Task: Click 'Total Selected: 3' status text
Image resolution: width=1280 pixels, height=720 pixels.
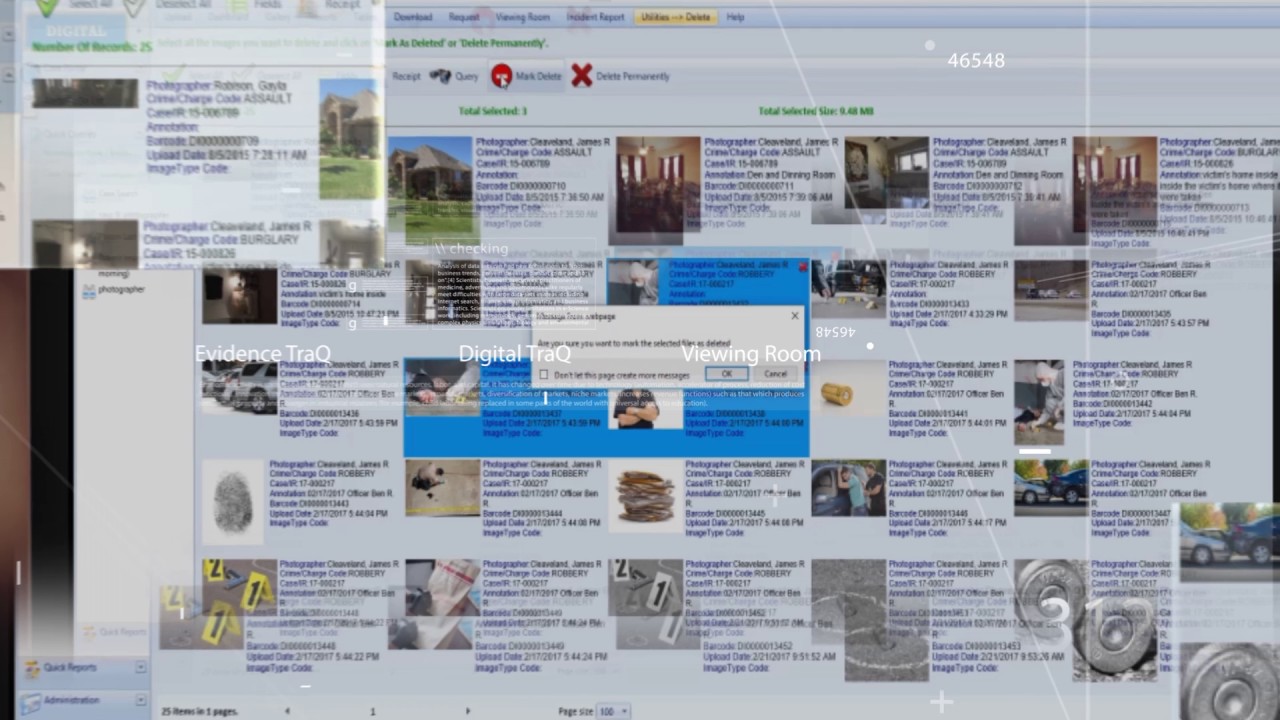Action: pyautogui.click(x=492, y=111)
